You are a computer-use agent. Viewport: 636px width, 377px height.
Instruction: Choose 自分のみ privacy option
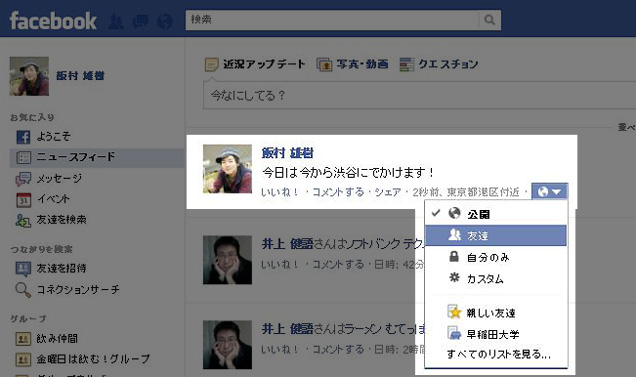(496, 257)
